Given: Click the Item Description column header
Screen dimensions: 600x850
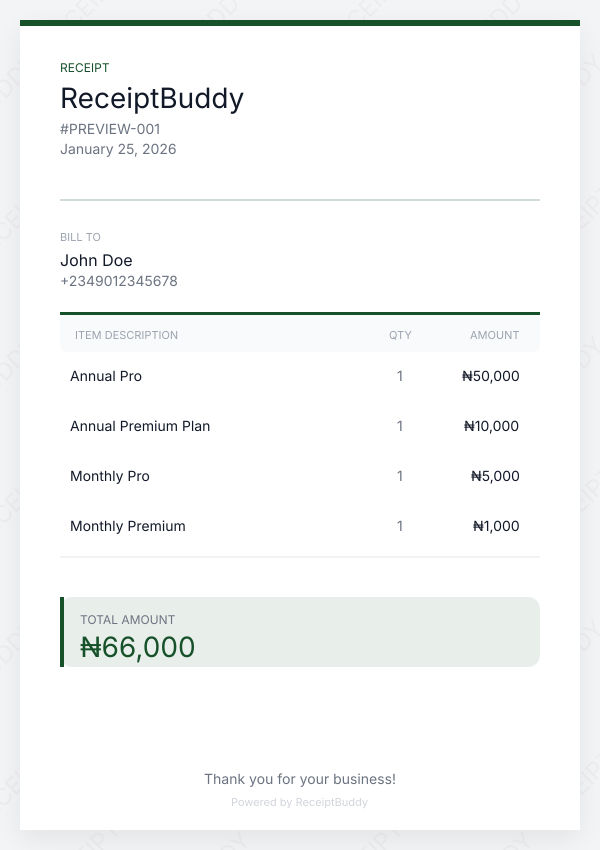Looking at the screenshot, I should tap(126, 335).
